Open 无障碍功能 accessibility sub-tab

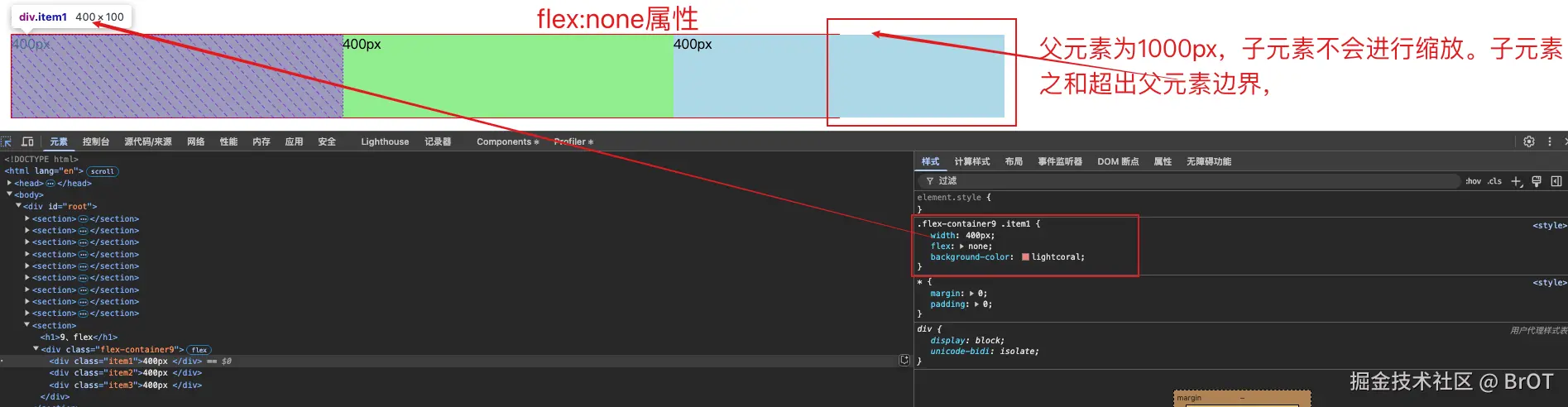coord(1209,162)
